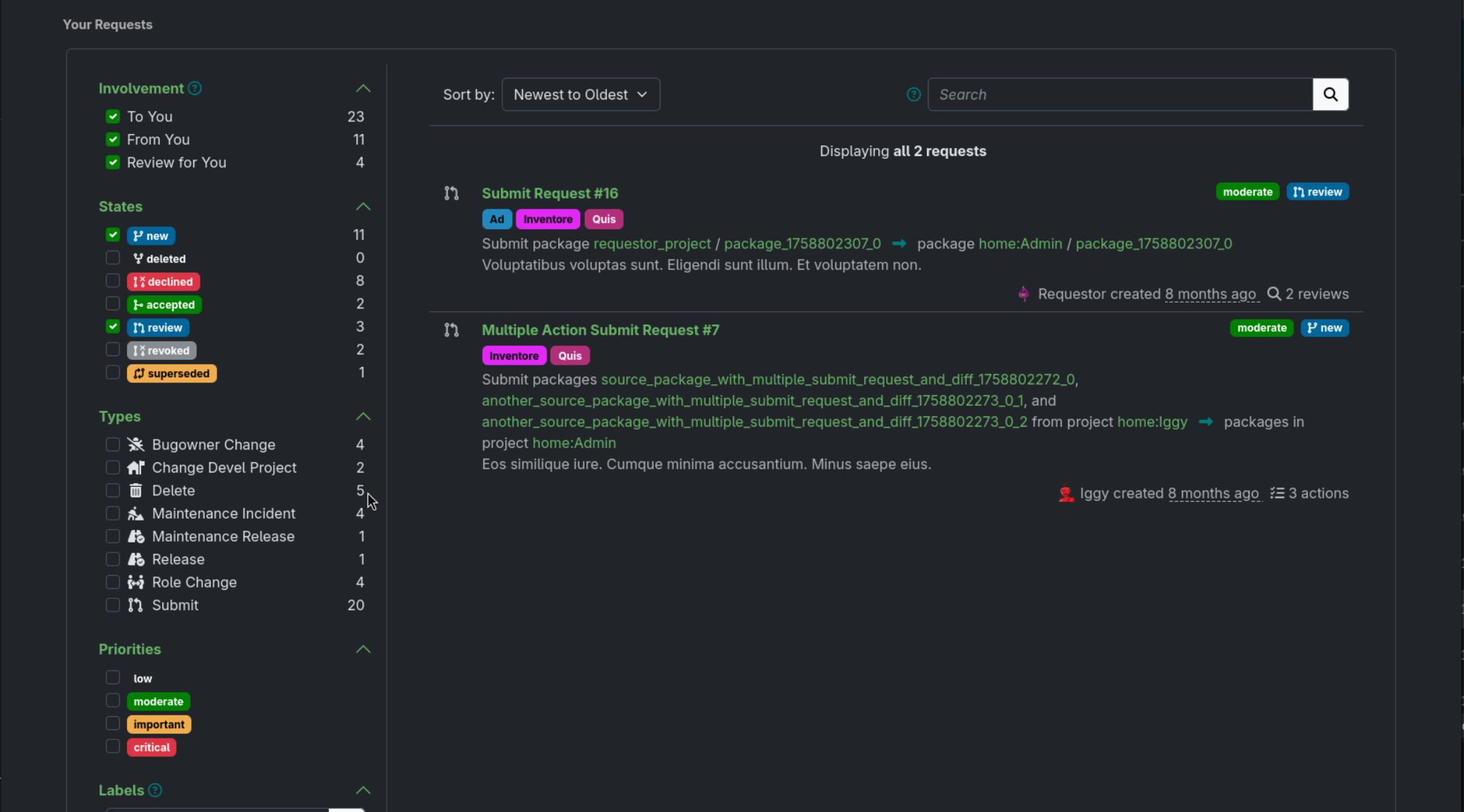
Task: Enable the accepted state filter
Action: click(113, 303)
